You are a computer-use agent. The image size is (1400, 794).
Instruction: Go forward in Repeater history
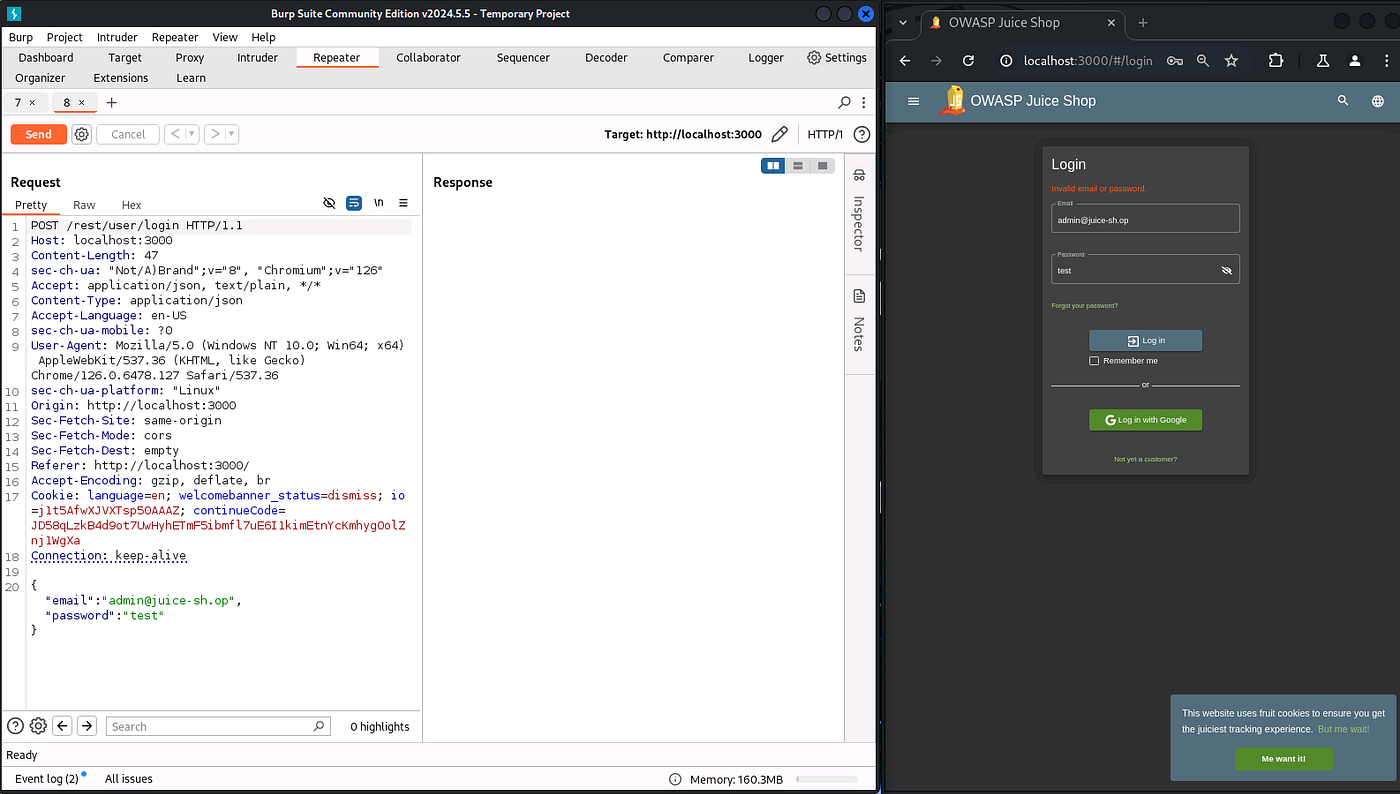(x=214, y=134)
